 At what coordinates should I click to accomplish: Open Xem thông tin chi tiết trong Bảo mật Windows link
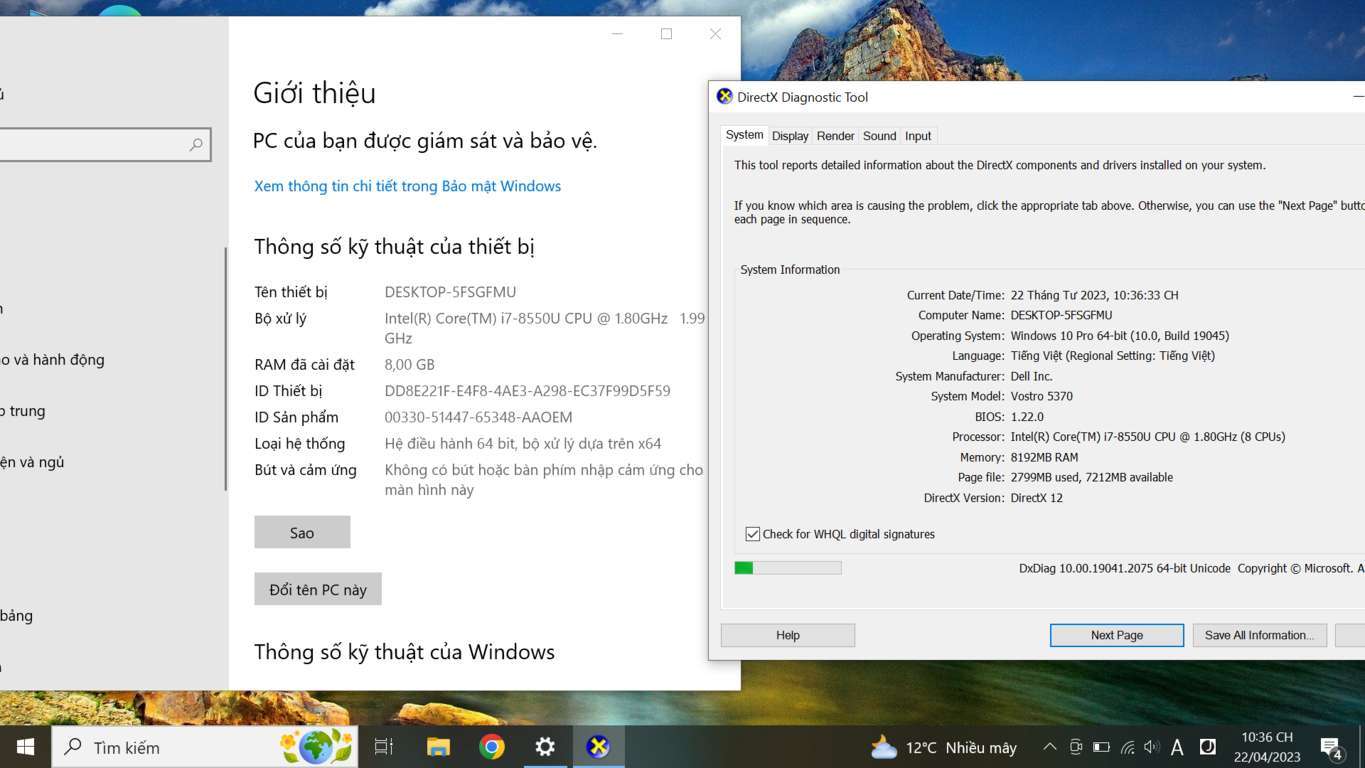click(407, 186)
